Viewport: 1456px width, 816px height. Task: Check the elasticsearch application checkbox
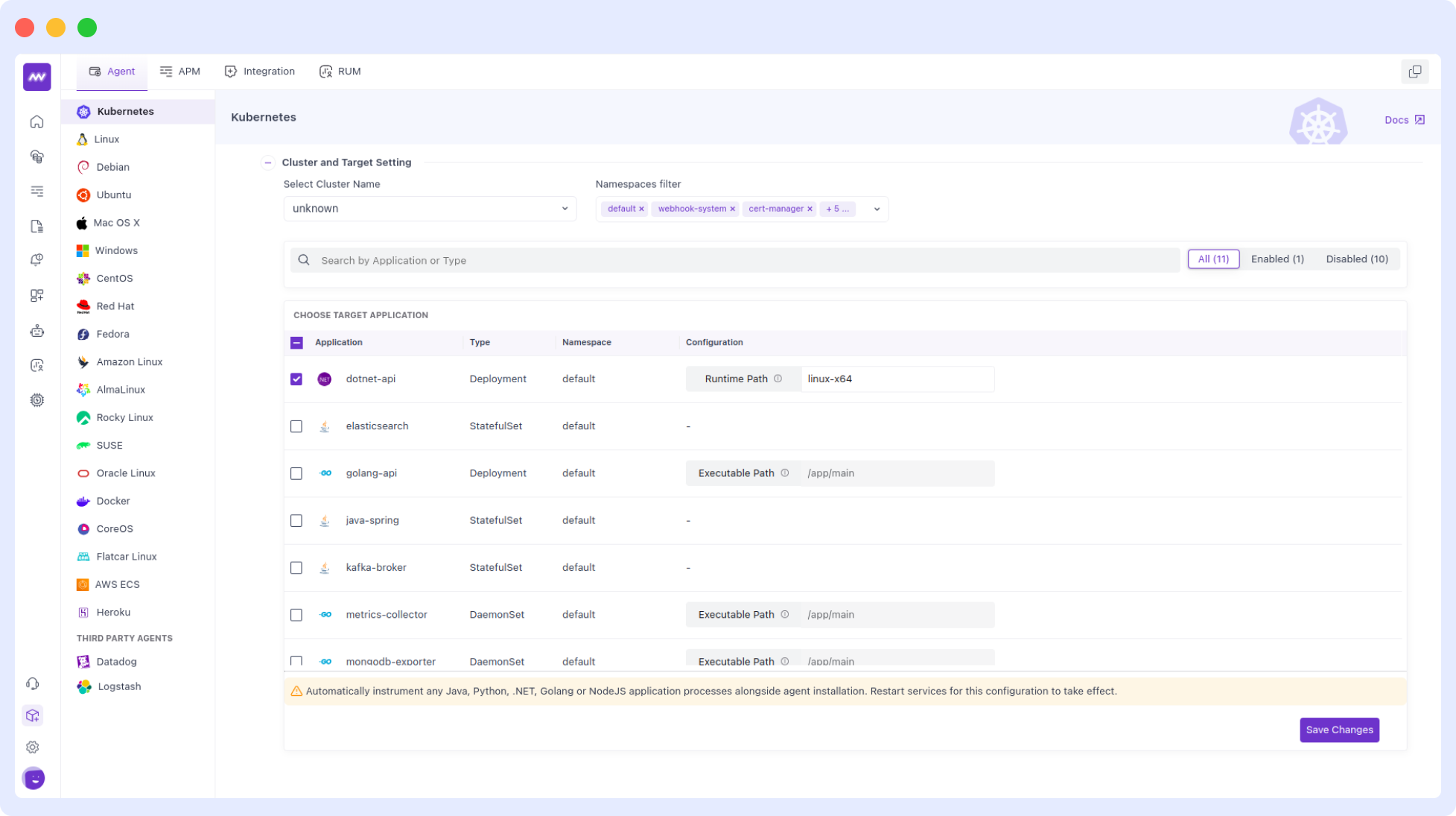[x=296, y=426]
